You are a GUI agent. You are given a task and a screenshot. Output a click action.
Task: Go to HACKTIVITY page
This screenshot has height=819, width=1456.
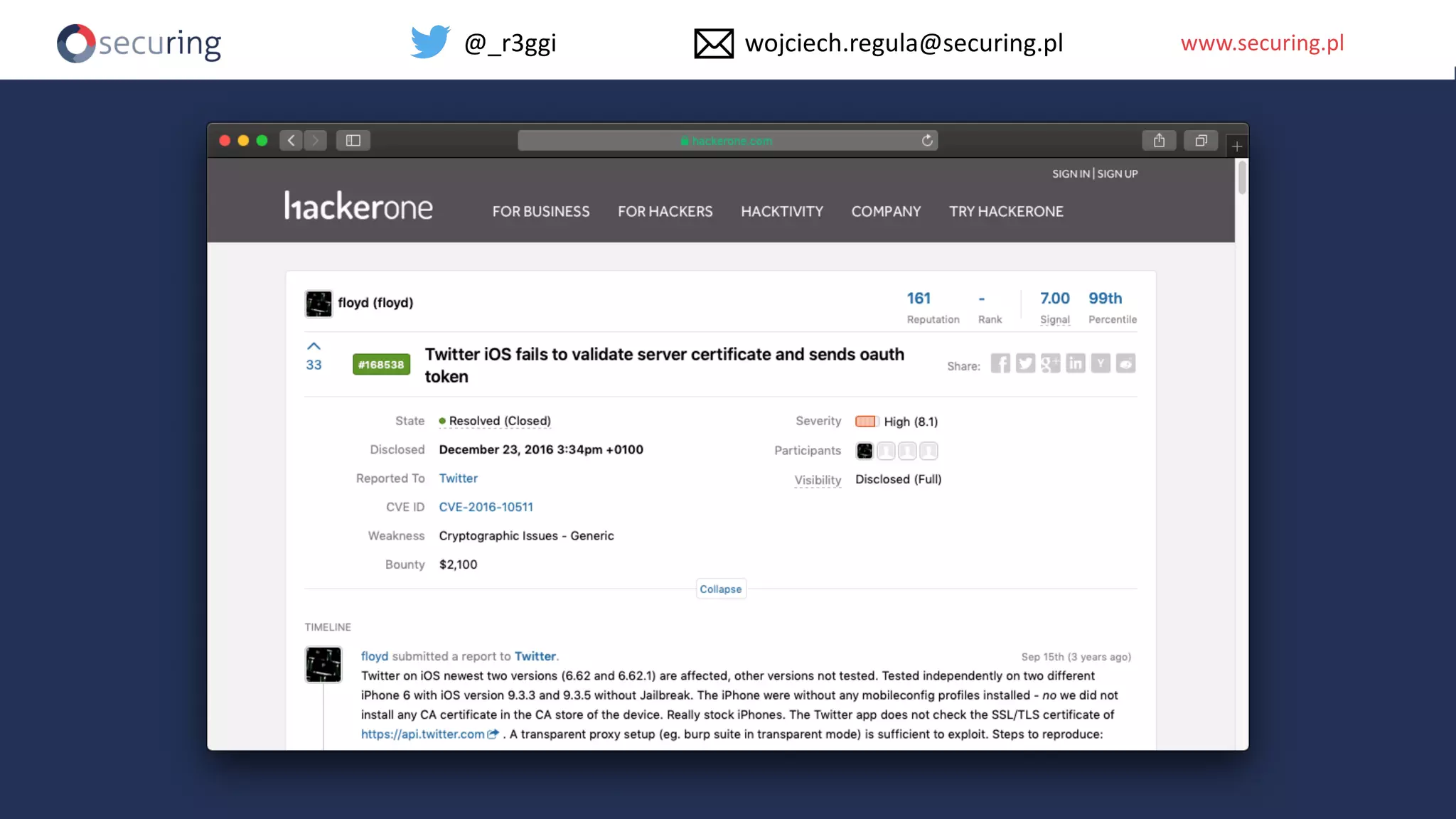pyautogui.click(x=782, y=211)
